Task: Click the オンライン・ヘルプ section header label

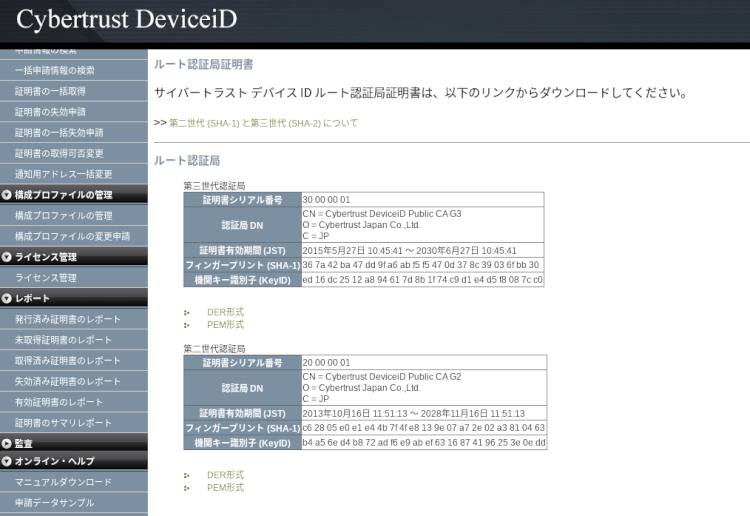Action: point(55,461)
